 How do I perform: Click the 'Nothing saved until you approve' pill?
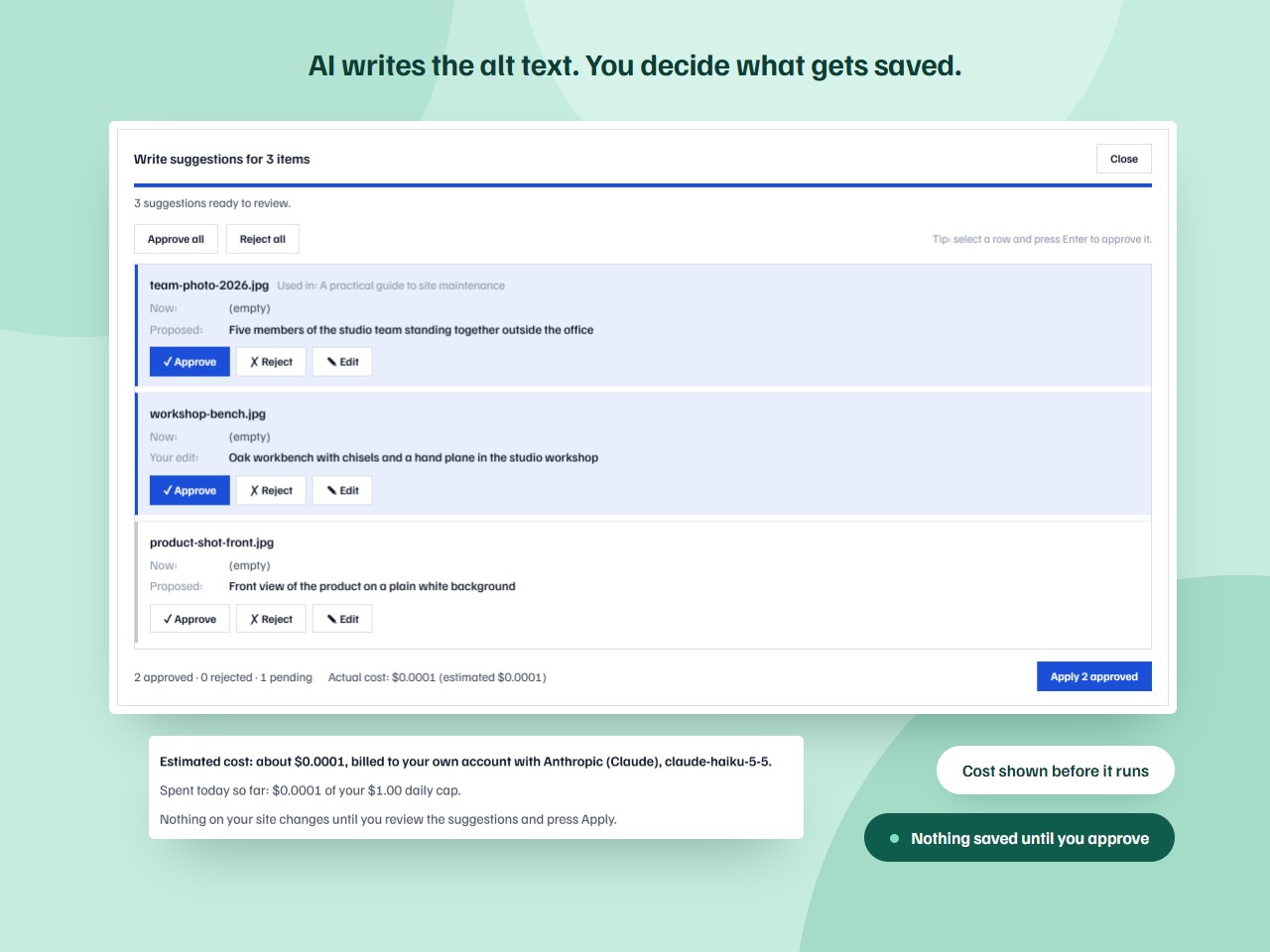1019,838
